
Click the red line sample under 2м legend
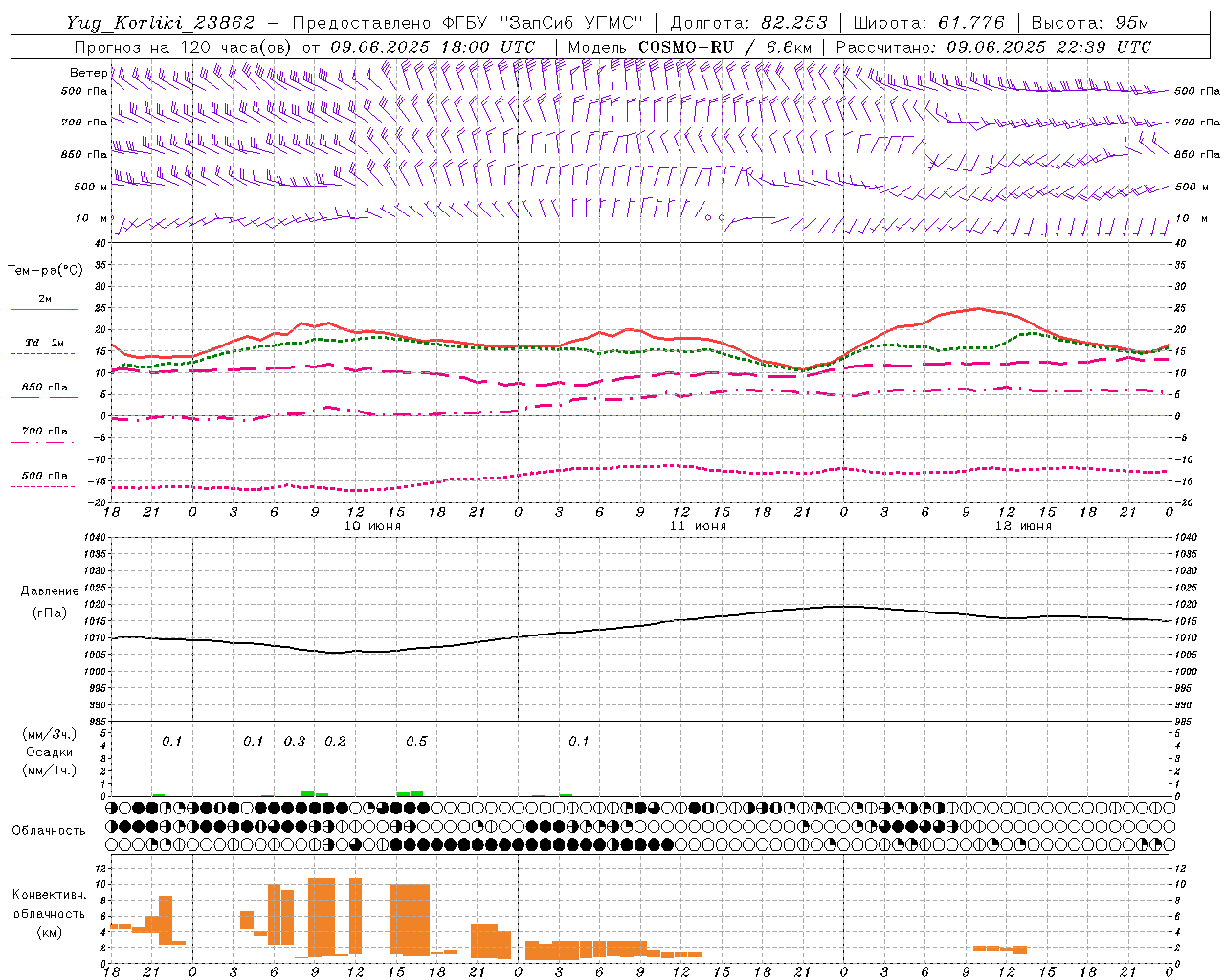[45, 310]
